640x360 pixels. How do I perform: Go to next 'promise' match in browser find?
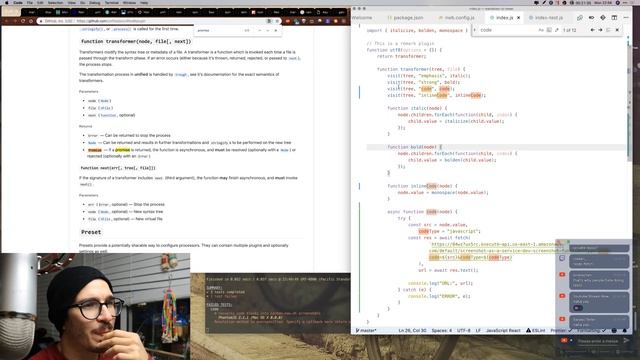pyautogui.click(x=268, y=31)
